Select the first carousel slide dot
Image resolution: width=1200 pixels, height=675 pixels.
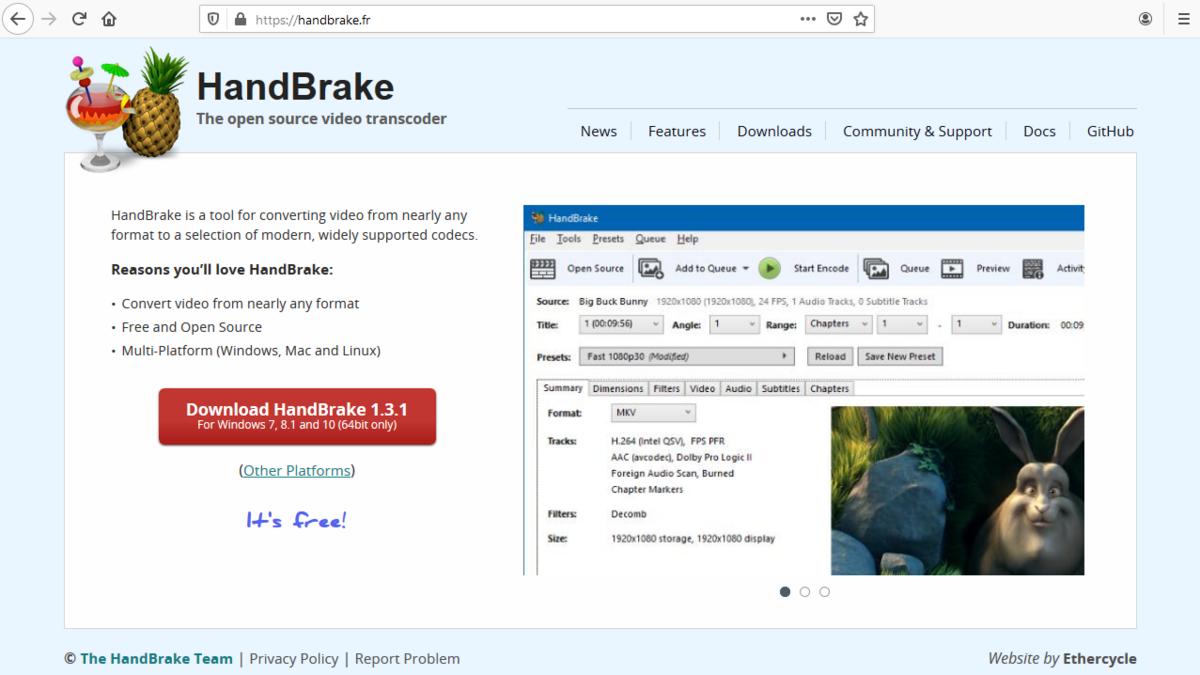[785, 592]
